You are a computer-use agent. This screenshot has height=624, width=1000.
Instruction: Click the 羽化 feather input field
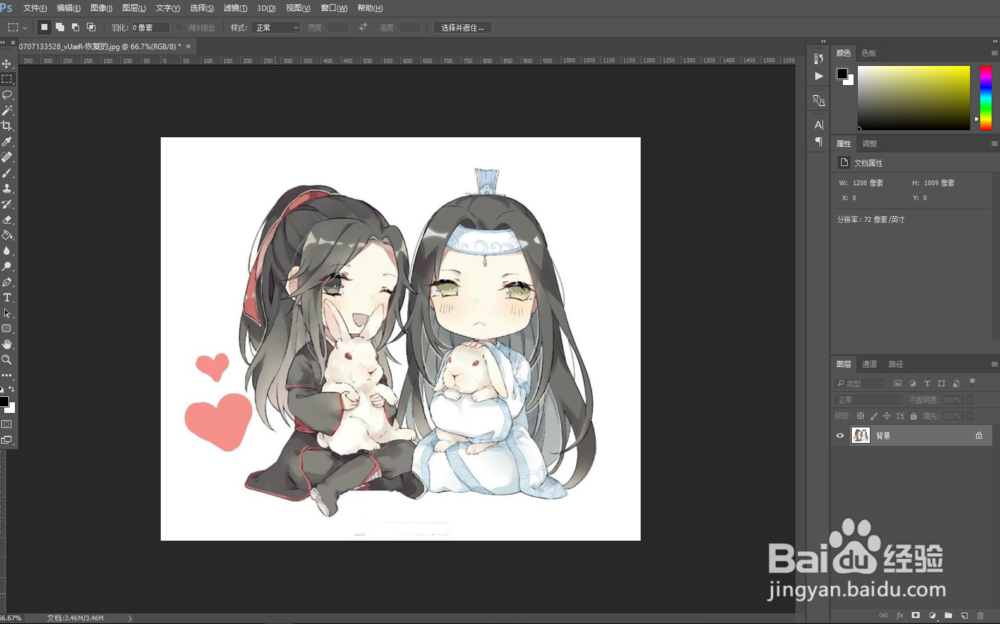151,27
